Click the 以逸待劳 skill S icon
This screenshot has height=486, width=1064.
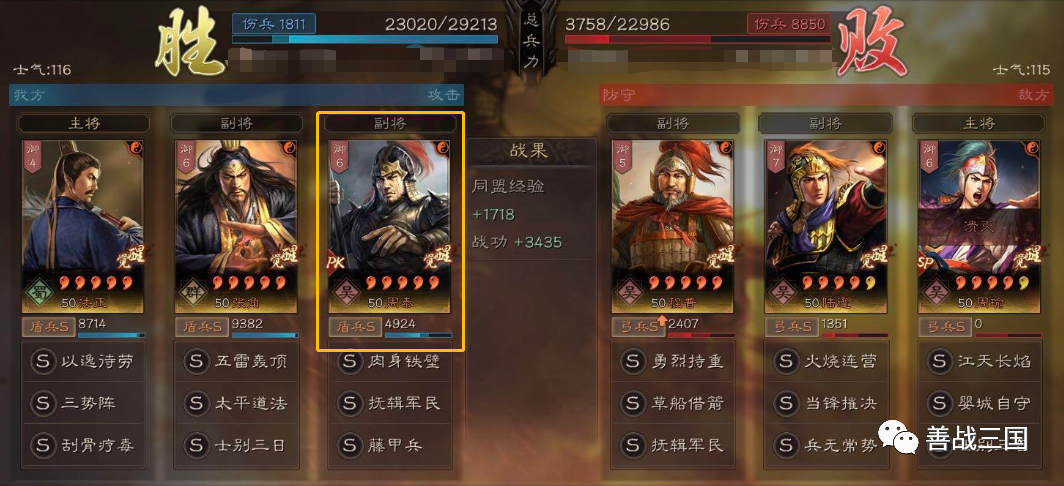click(x=42, y=361)
